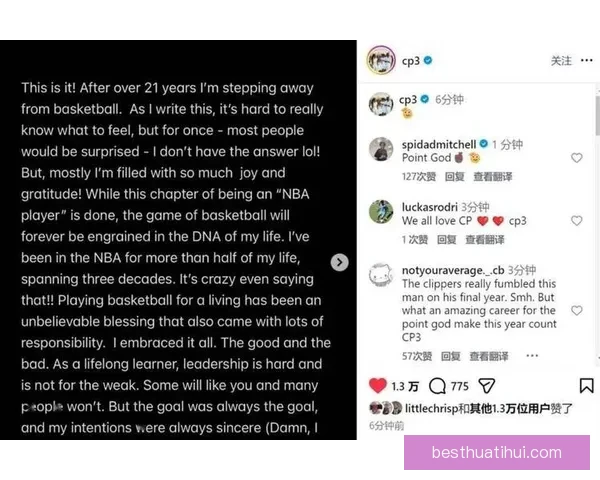Click the 关注 follow button
Screen dimensions: 600x480
click(x=561, y=61)
